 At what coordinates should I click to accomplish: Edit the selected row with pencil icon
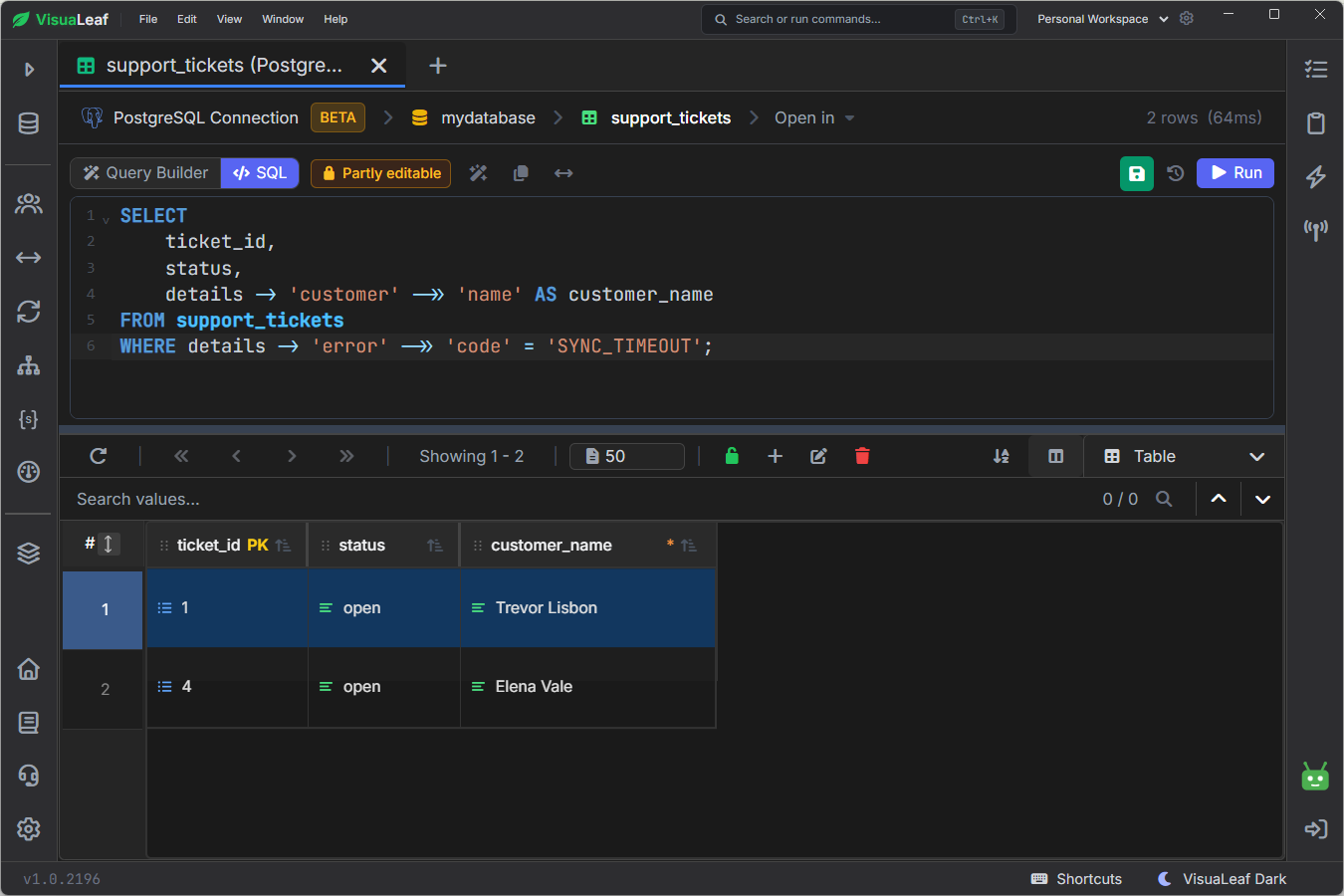[818, 456]
